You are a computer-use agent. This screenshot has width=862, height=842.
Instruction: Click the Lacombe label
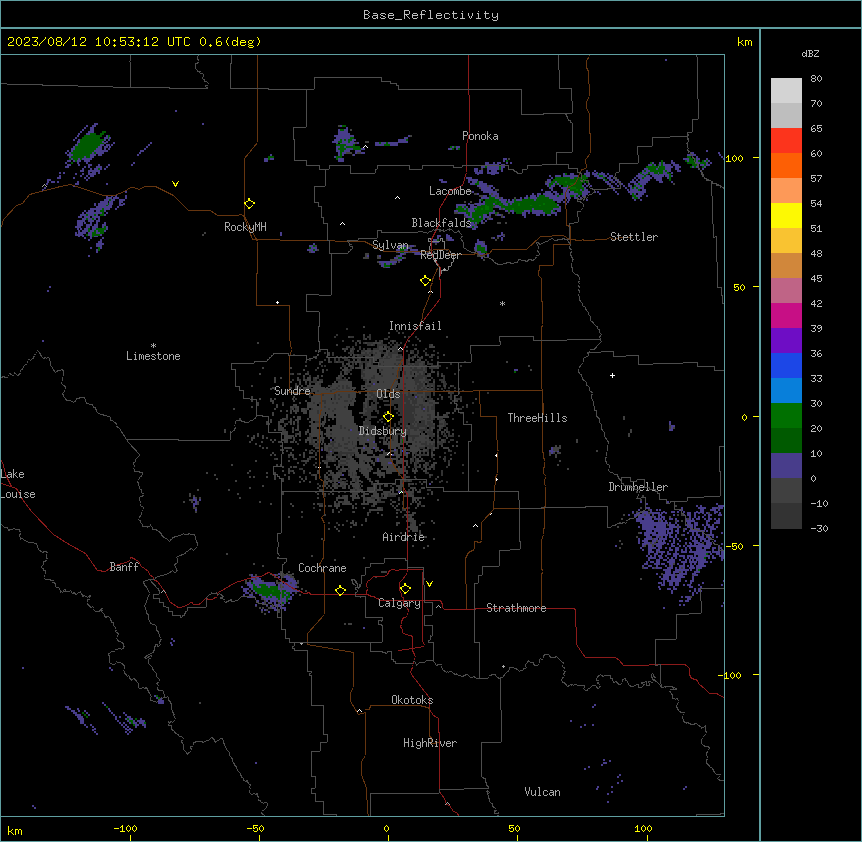click(x=450, y=191)
